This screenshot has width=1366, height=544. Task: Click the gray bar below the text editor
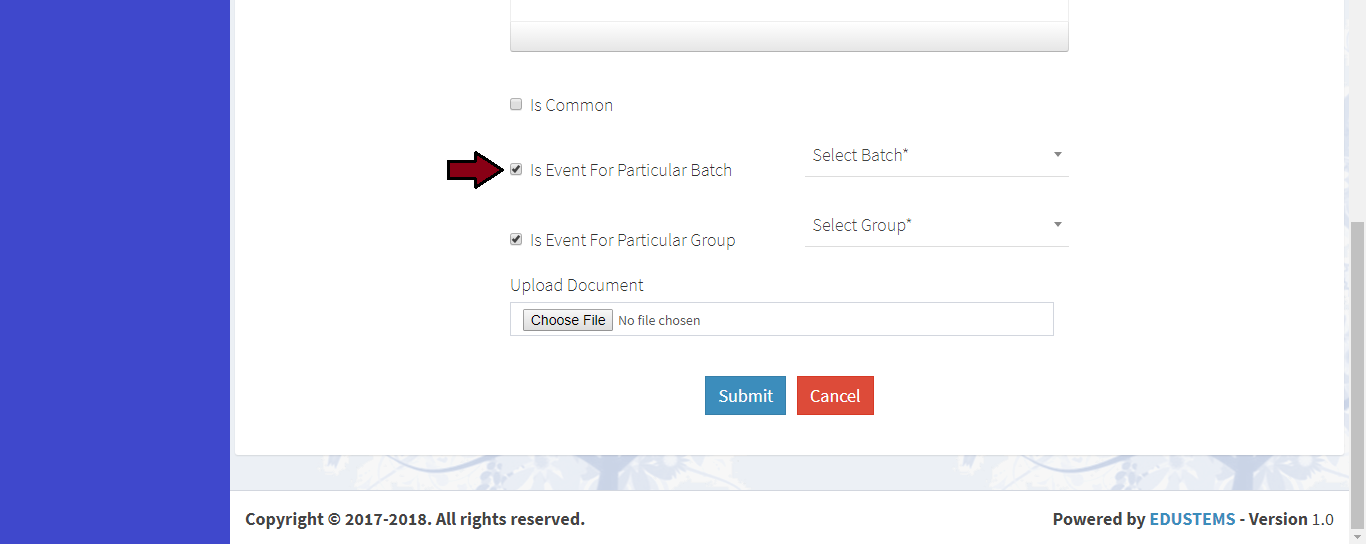click(789, 37)
